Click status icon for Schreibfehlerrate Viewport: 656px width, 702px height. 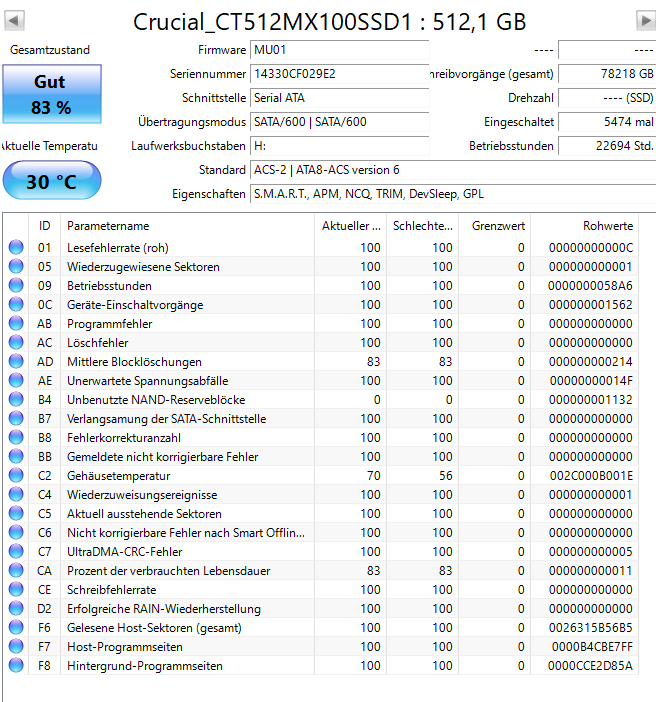16,590
